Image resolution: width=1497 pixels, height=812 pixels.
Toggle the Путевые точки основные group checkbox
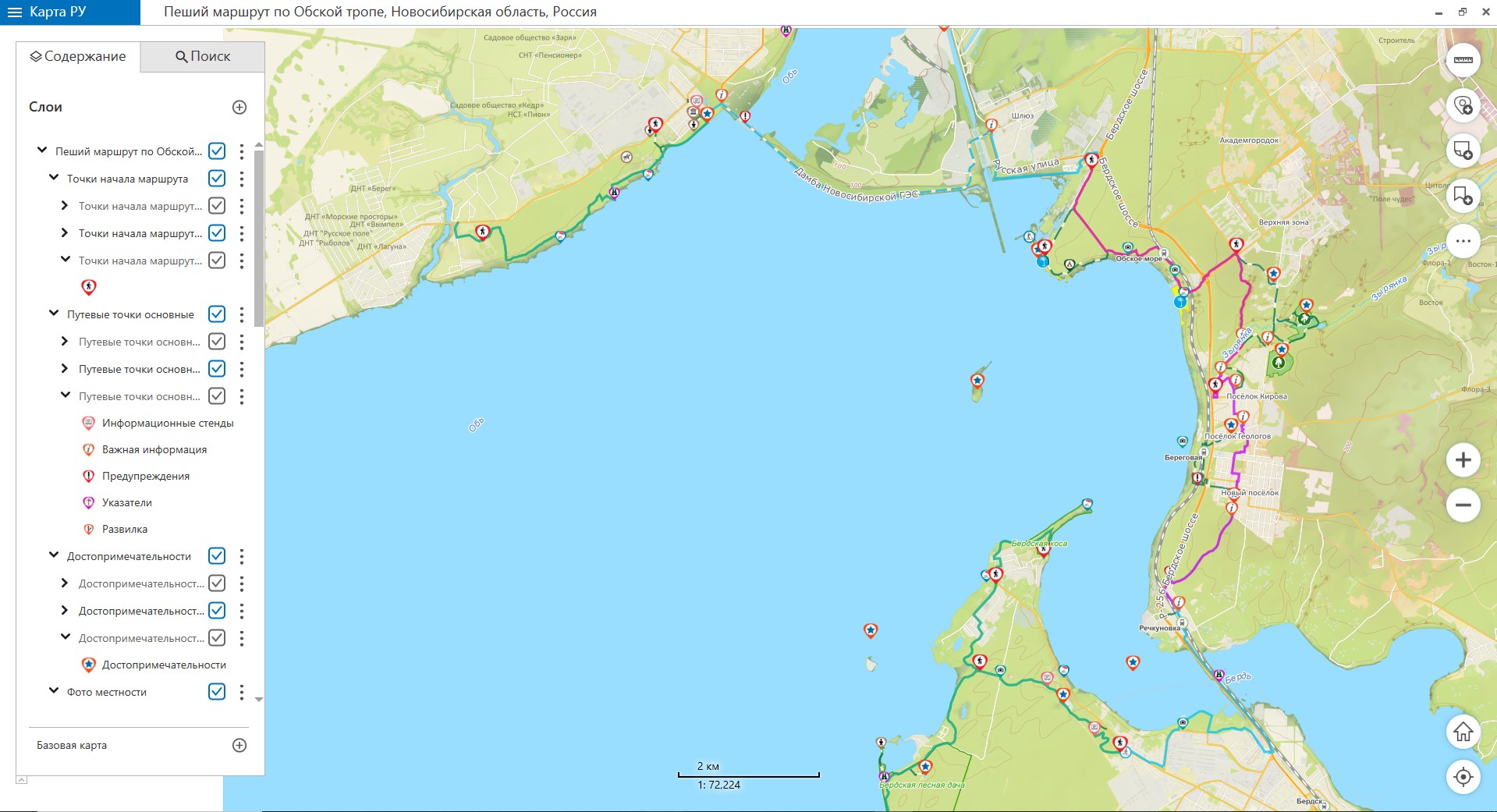pyautogui.click(x=217, y=314)
